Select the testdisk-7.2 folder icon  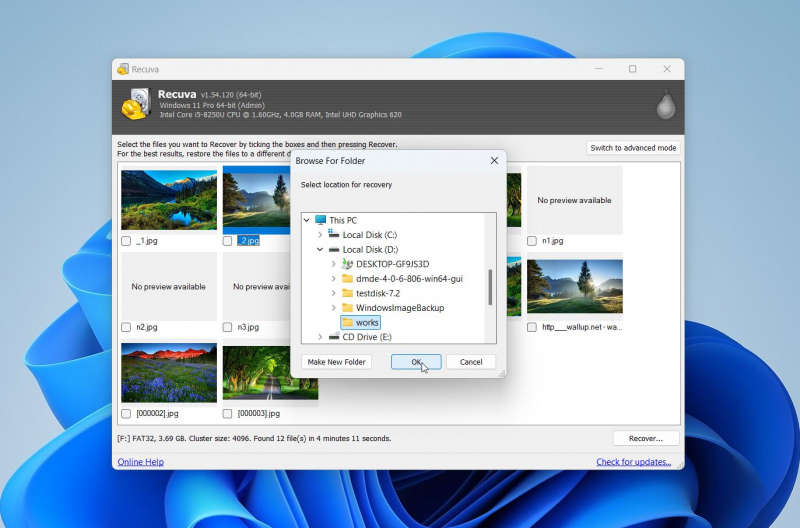point(347,293)
